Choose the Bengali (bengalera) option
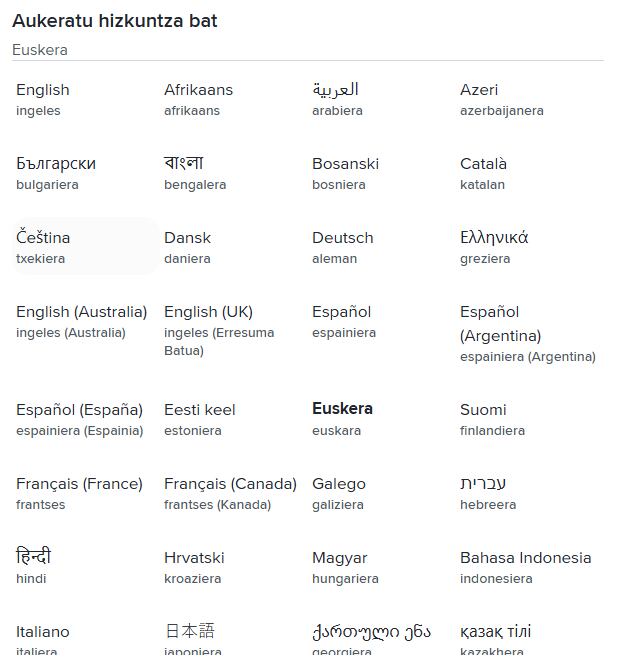This screenshot has width=618, height=664. (x=195, y=173)
